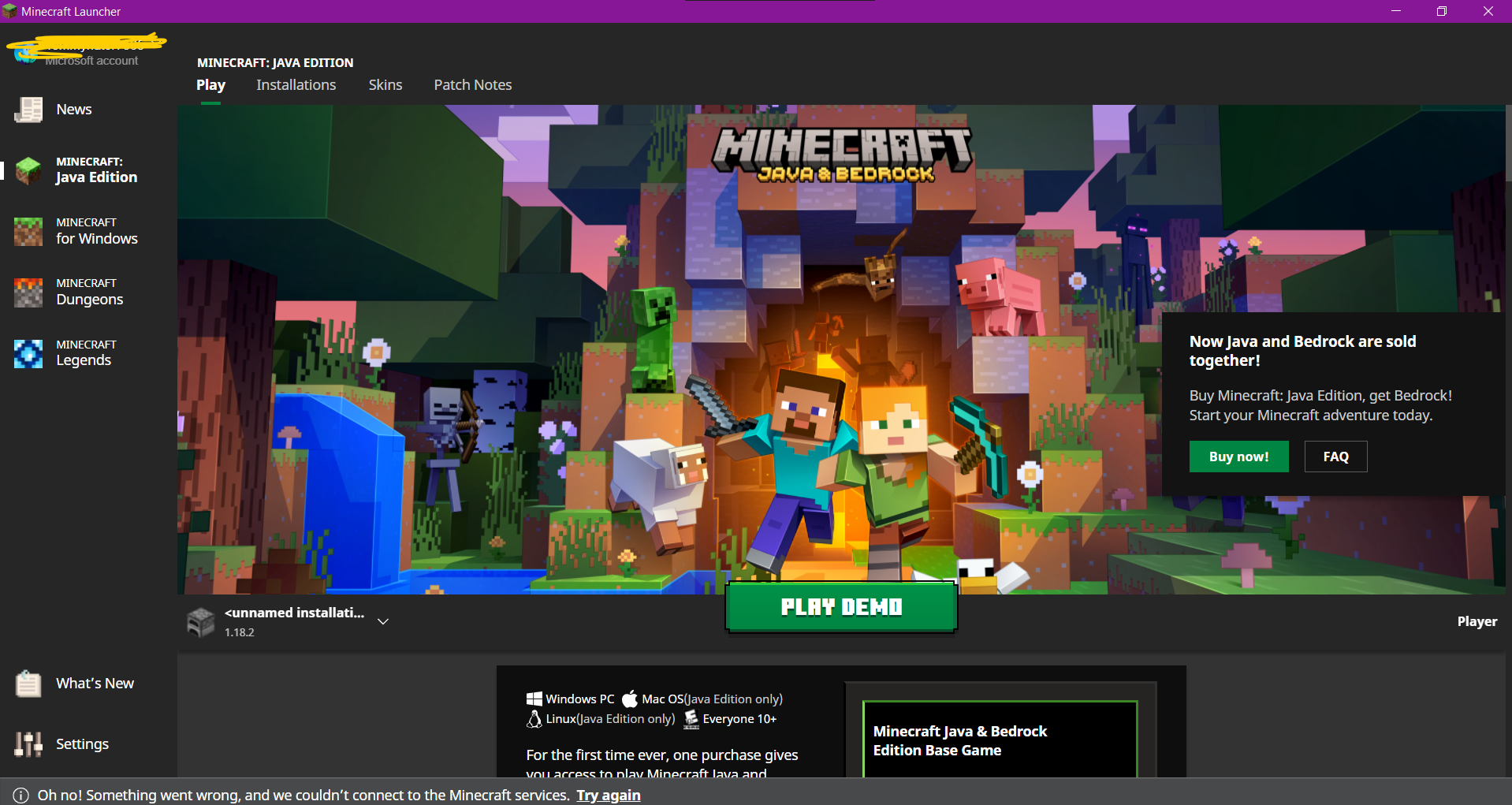Select the Java Edition grass block icon

(28, 170)
